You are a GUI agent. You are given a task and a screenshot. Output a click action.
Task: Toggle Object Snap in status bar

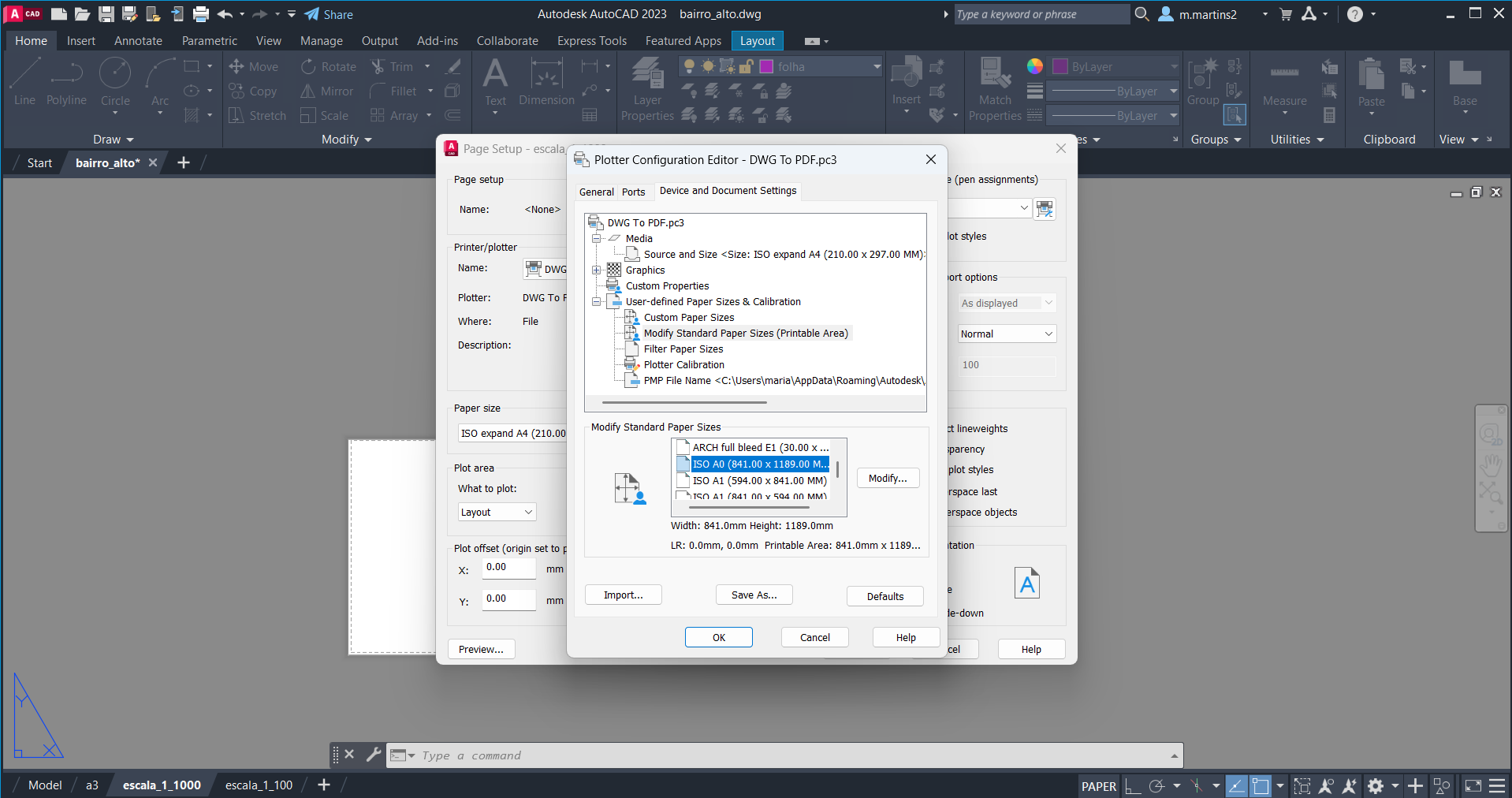[x=1261, y=786]
